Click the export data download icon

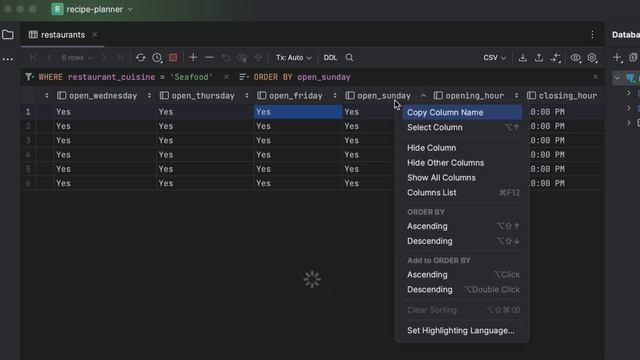[522, 58]
